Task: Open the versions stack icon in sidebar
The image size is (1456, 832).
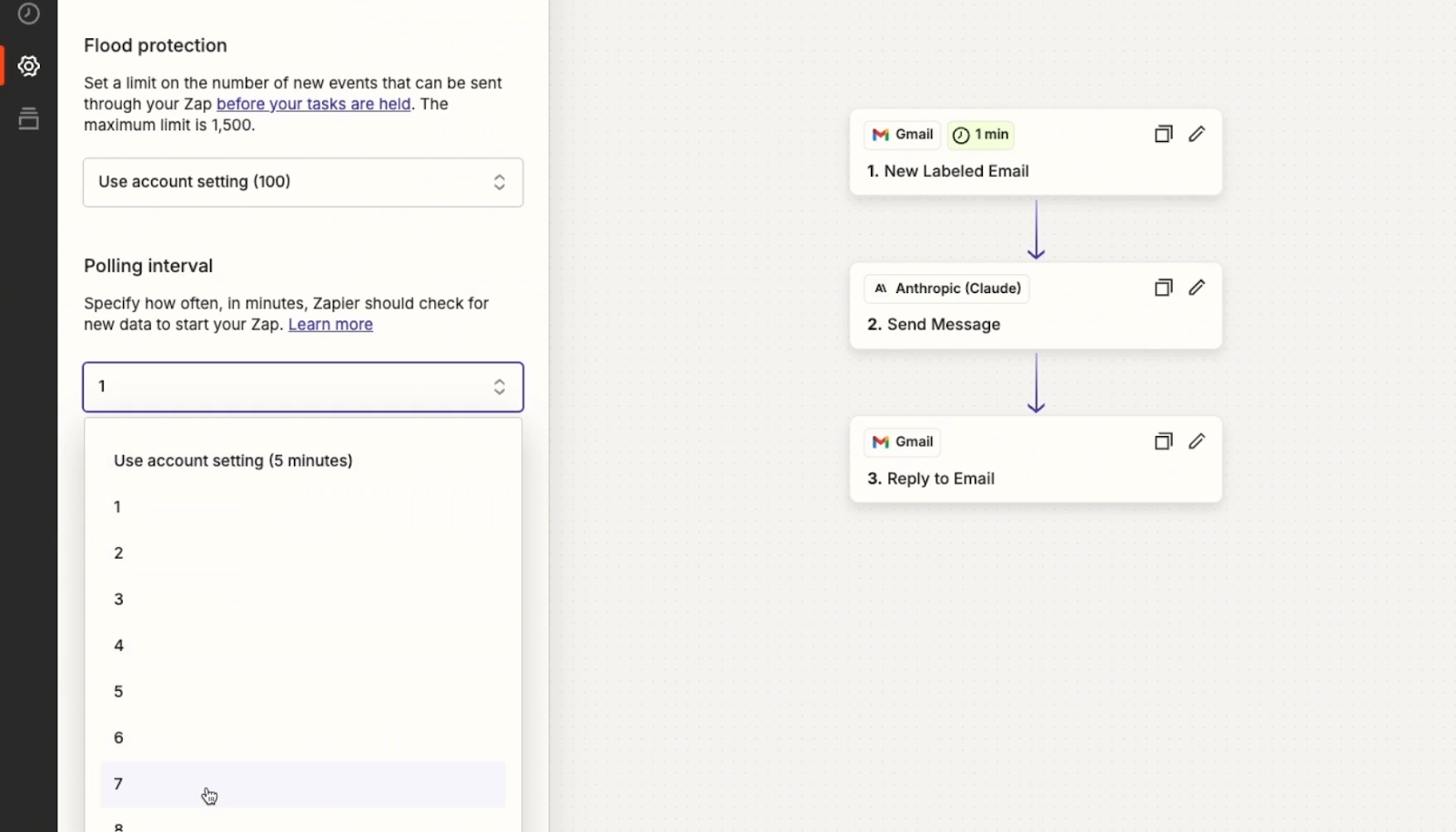Action: pos(29,118)
